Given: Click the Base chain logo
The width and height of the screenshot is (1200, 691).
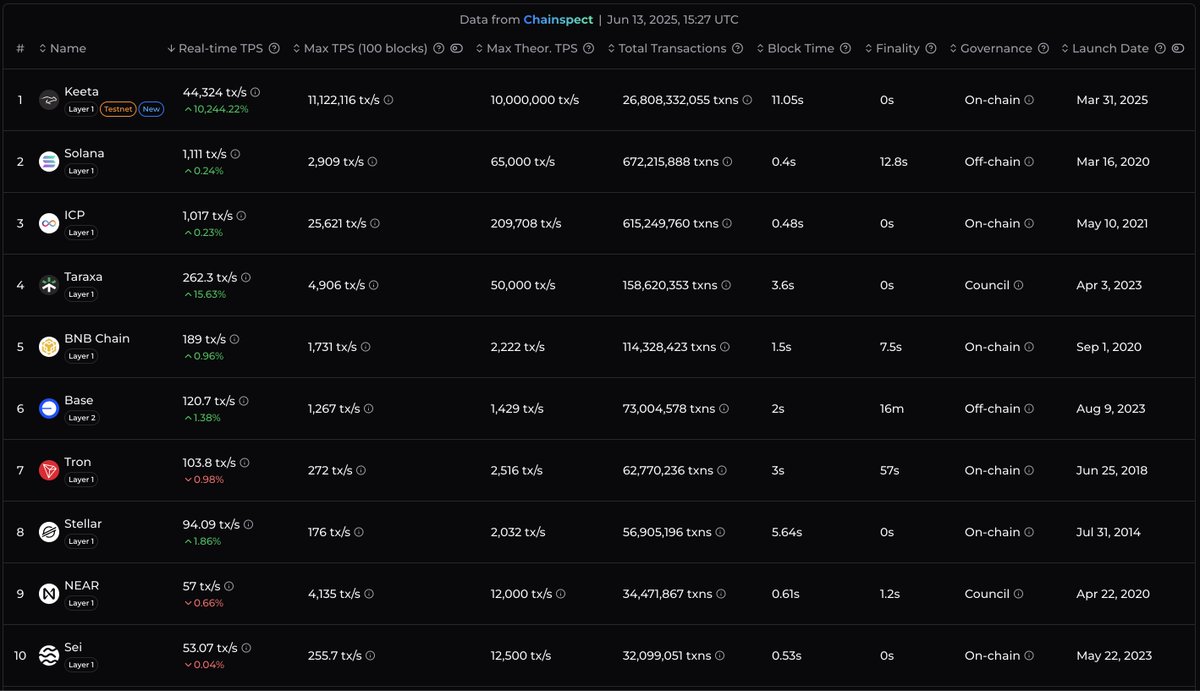Looking at the screenshot, I should click(49, 409).
